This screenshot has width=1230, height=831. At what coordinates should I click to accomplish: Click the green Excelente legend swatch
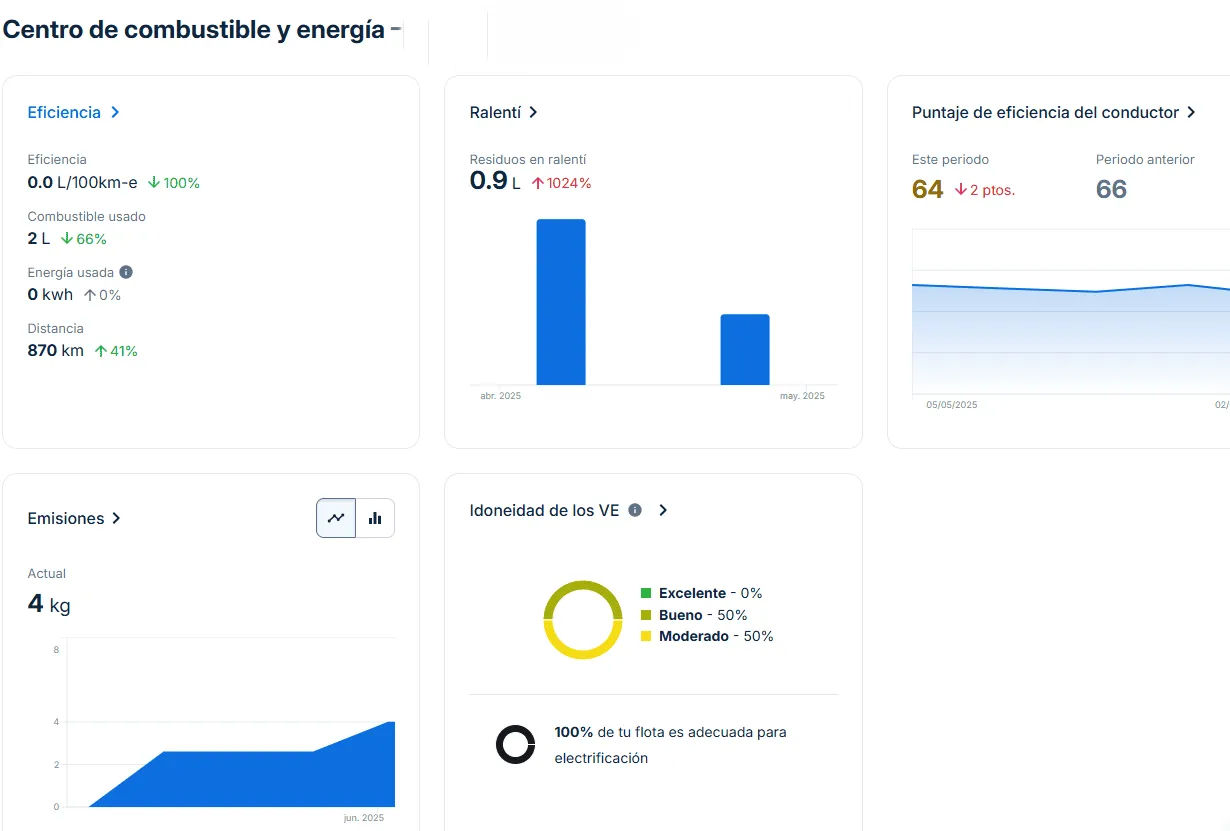point(646,593)
